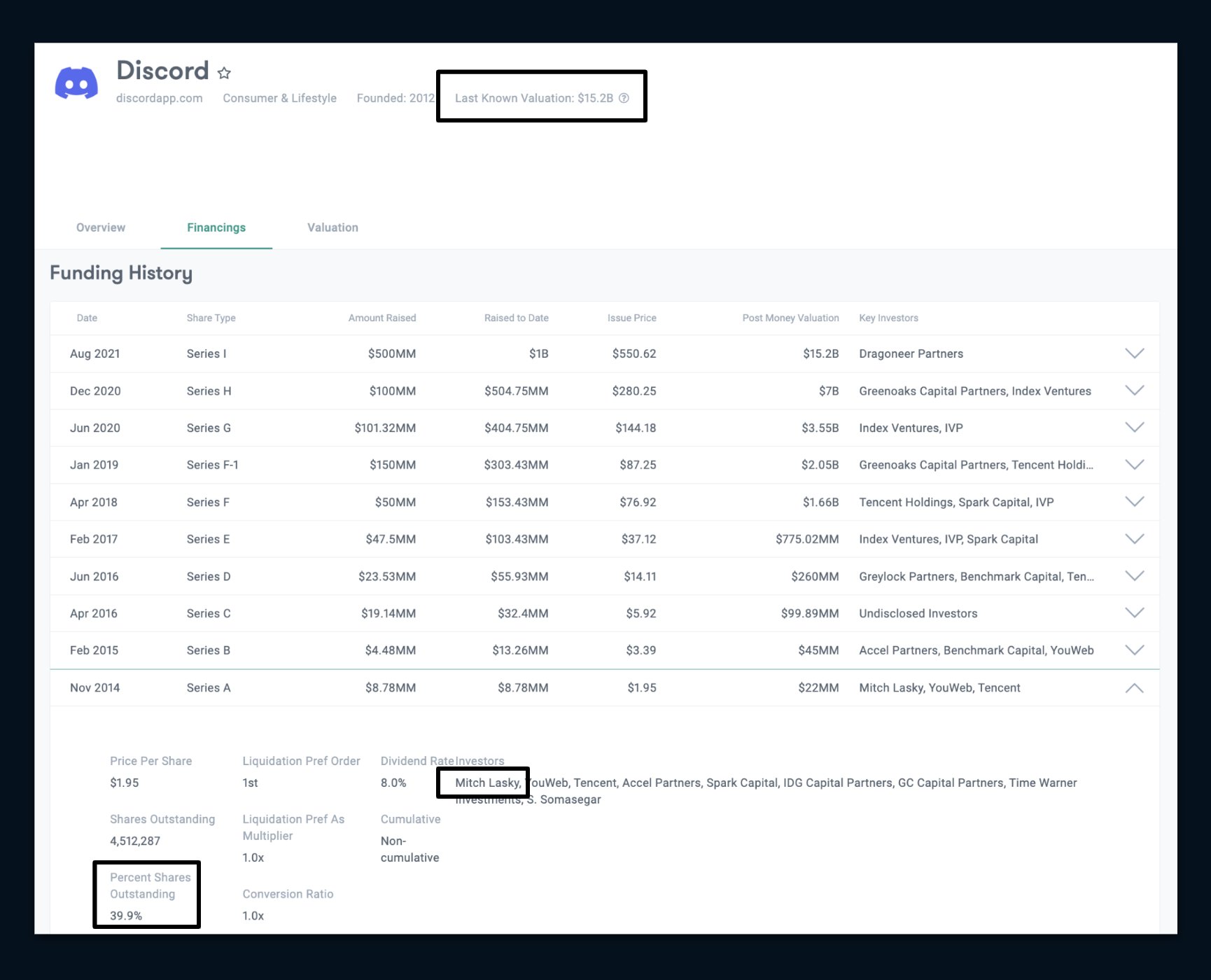The image size is (1211, 980).
Task: Click the Discord logo icon
Action: (77, 83)
